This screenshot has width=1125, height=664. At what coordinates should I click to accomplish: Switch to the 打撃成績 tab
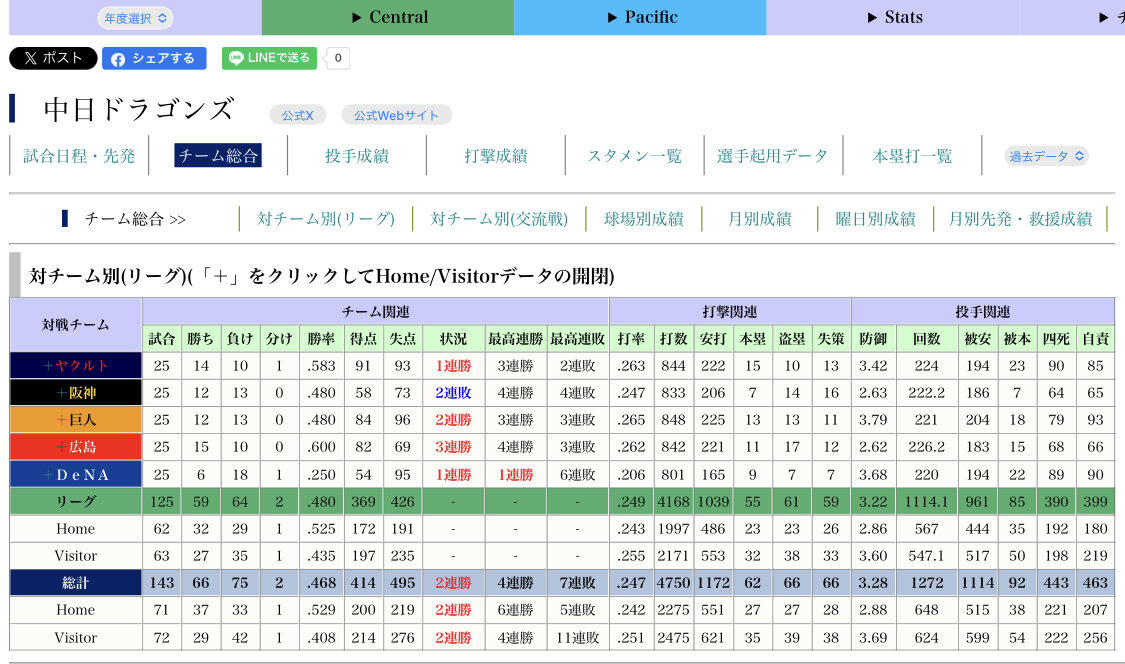pyautogui.click(x=496, y=156)
